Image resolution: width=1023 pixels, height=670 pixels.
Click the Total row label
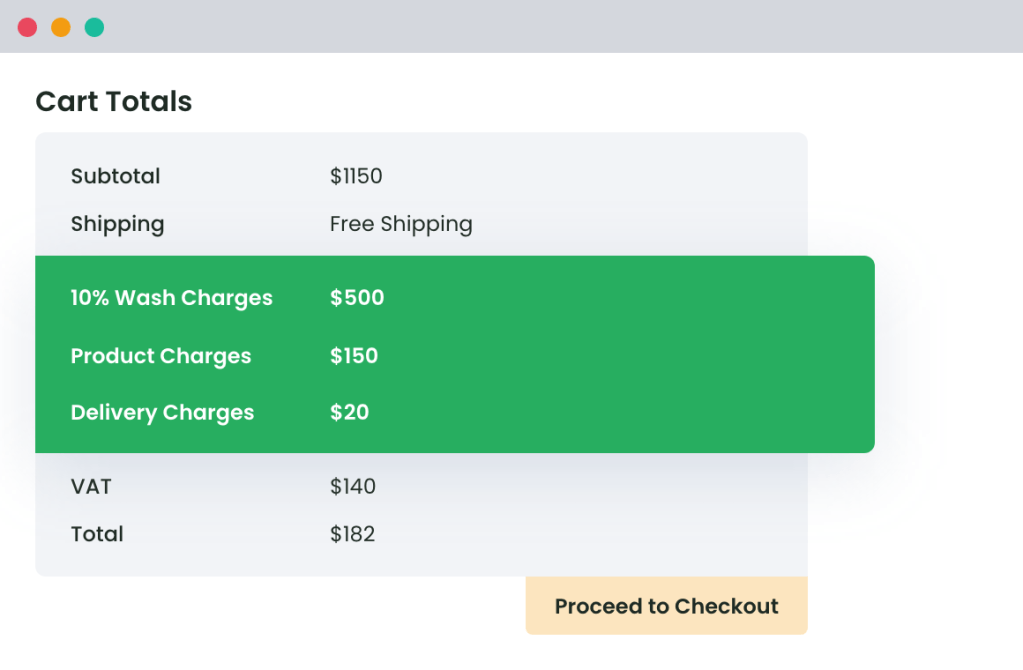(96, 534)
